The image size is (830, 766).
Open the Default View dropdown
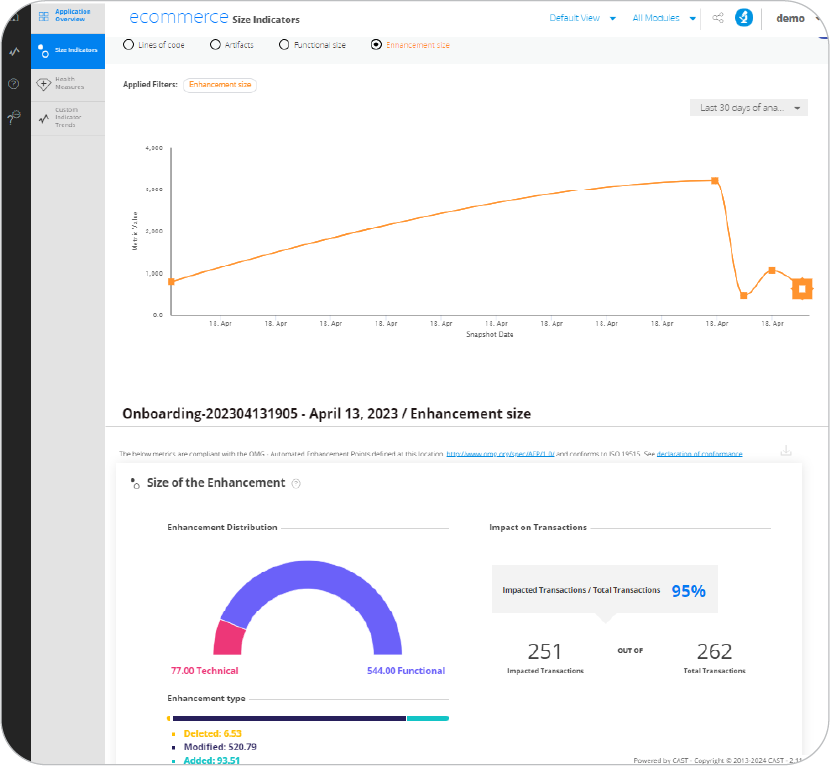[578, 17]
